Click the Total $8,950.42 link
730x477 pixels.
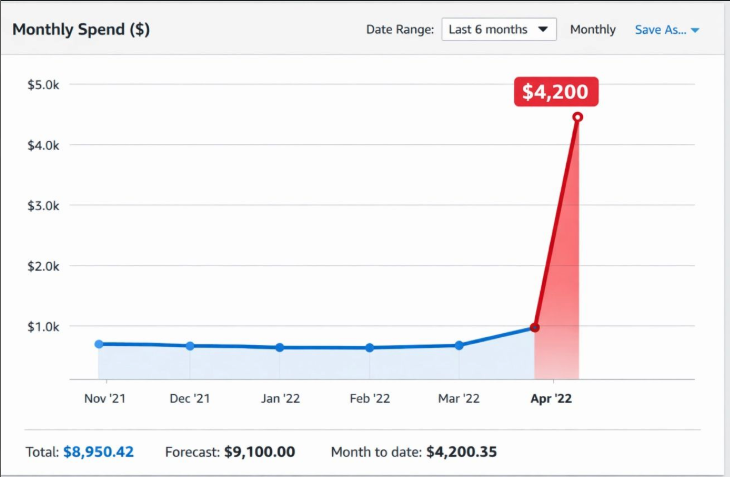(x=98, y=452)
